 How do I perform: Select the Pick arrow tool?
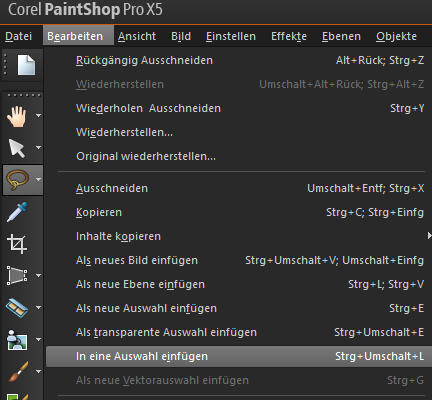17,148
